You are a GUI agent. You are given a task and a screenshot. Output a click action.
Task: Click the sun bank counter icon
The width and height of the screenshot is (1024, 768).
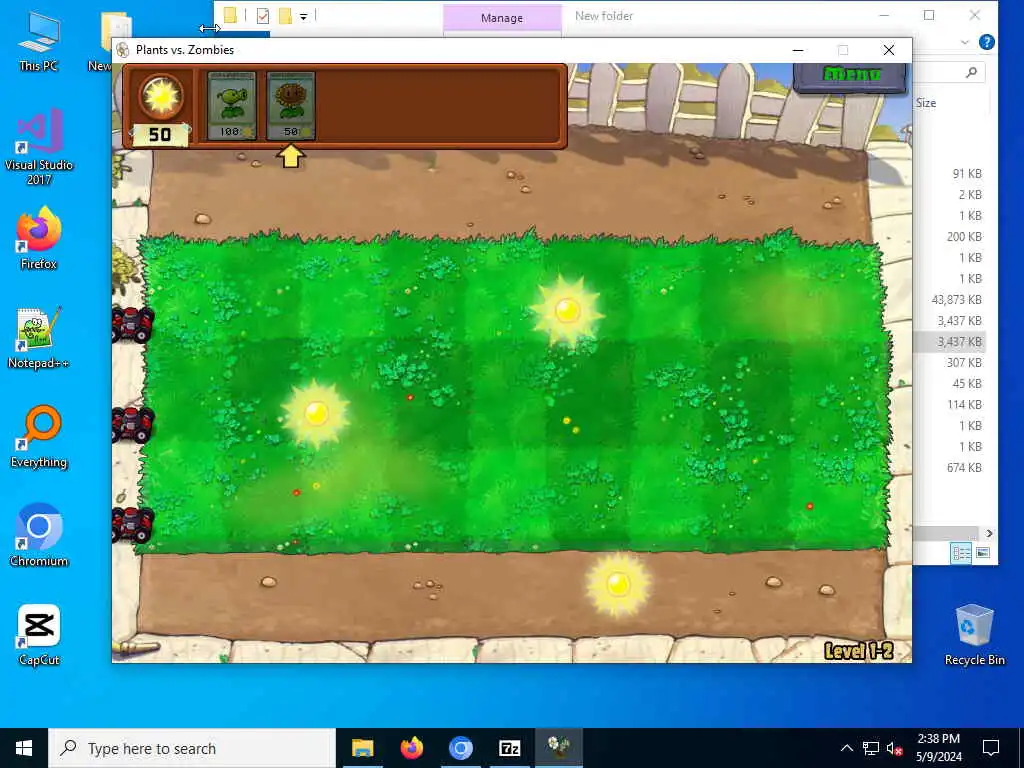coord(161,97)
